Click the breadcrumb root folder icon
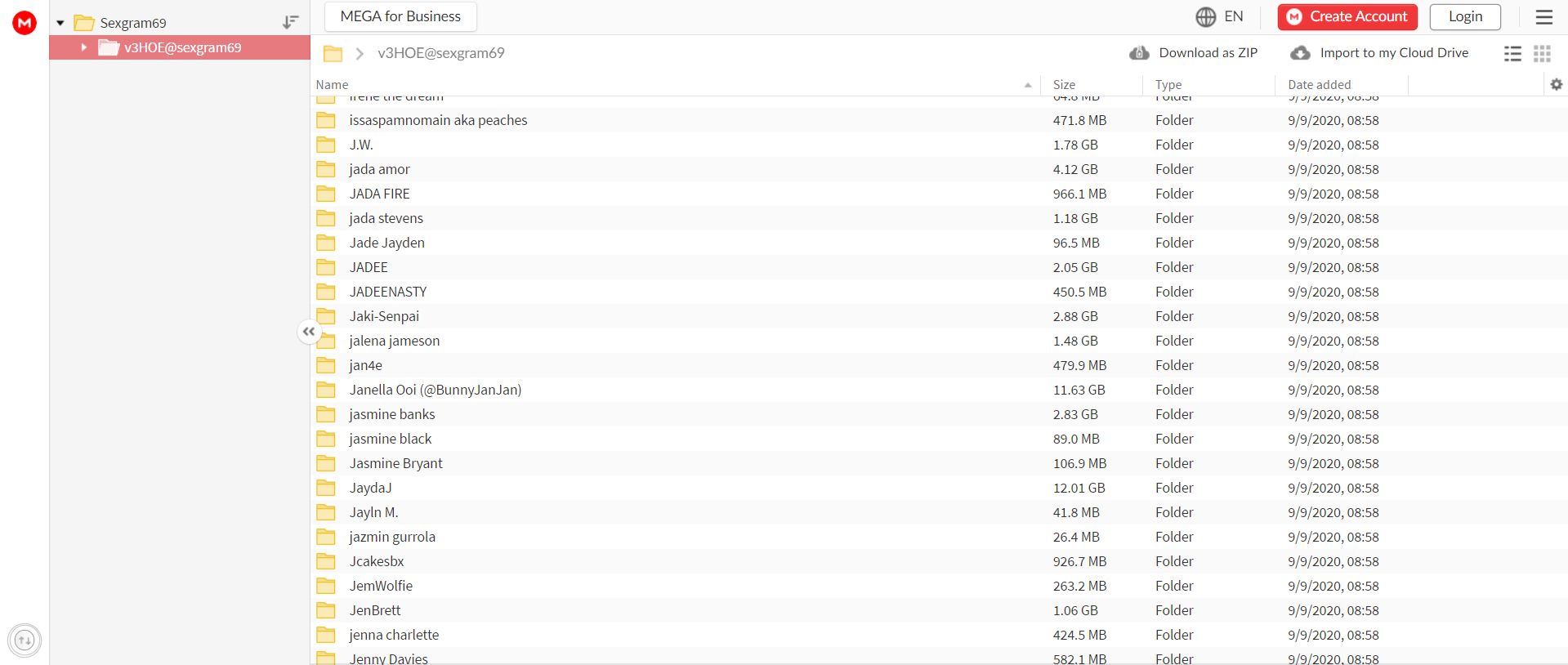Image resolution: width=1568 pixels, height=665 pixels. point(333,54)
